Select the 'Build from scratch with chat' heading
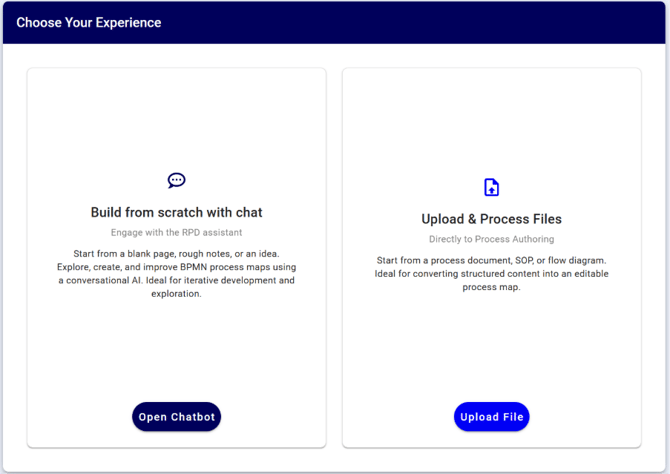This screenshot has width=670, height=474. 176,212
